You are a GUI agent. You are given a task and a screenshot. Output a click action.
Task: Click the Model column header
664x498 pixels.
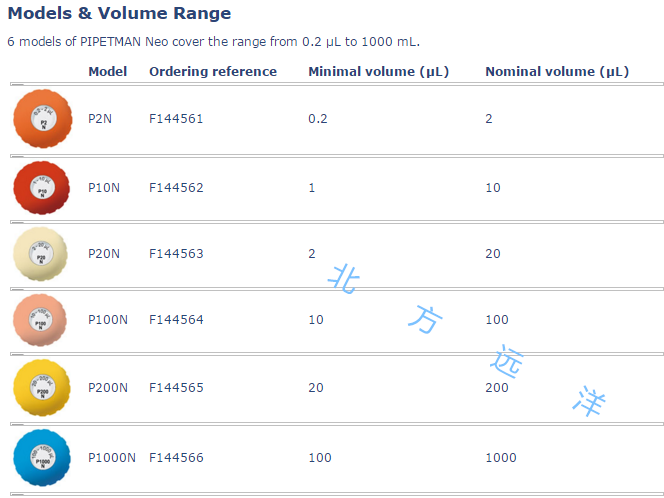point(108,72)
